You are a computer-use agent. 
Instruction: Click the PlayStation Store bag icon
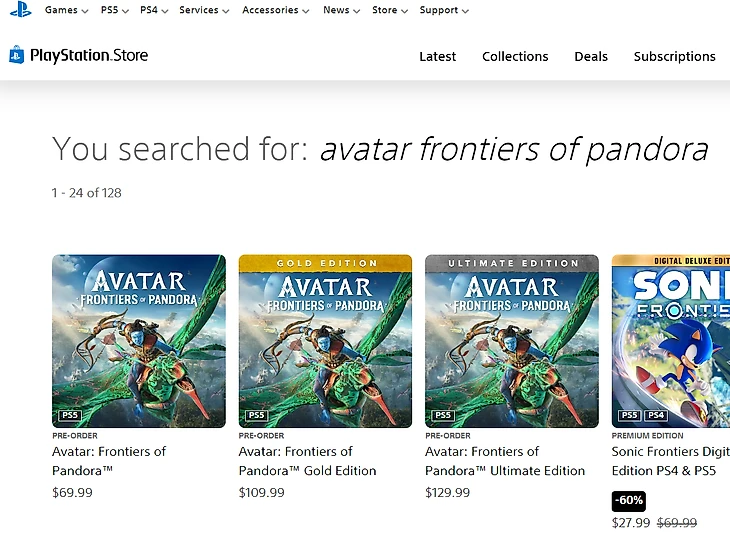pyautogui.click(x=16, y=55)
